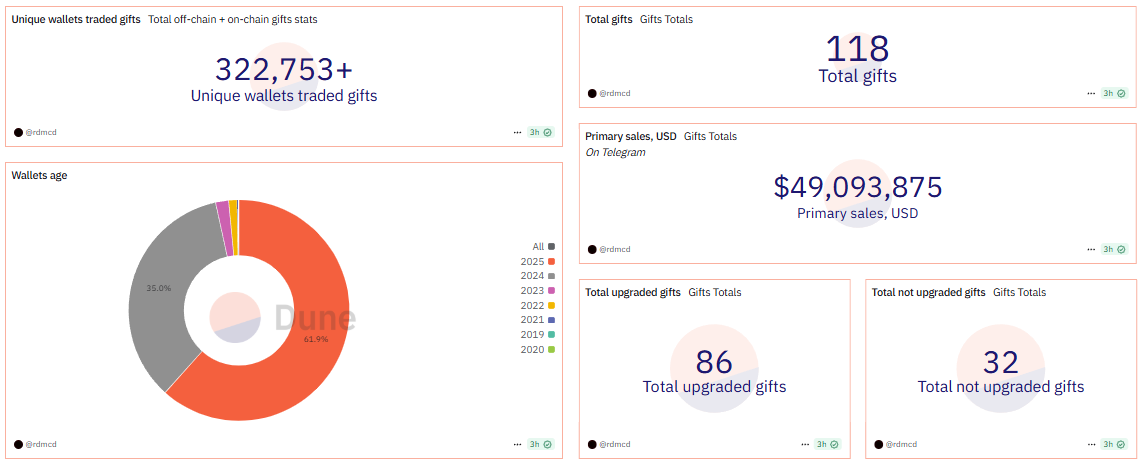The width and height of the screenshot is (1142, 466).
Task: Click three-dot icon on Total upgraded gifts
Action: [x=805, y=444]
